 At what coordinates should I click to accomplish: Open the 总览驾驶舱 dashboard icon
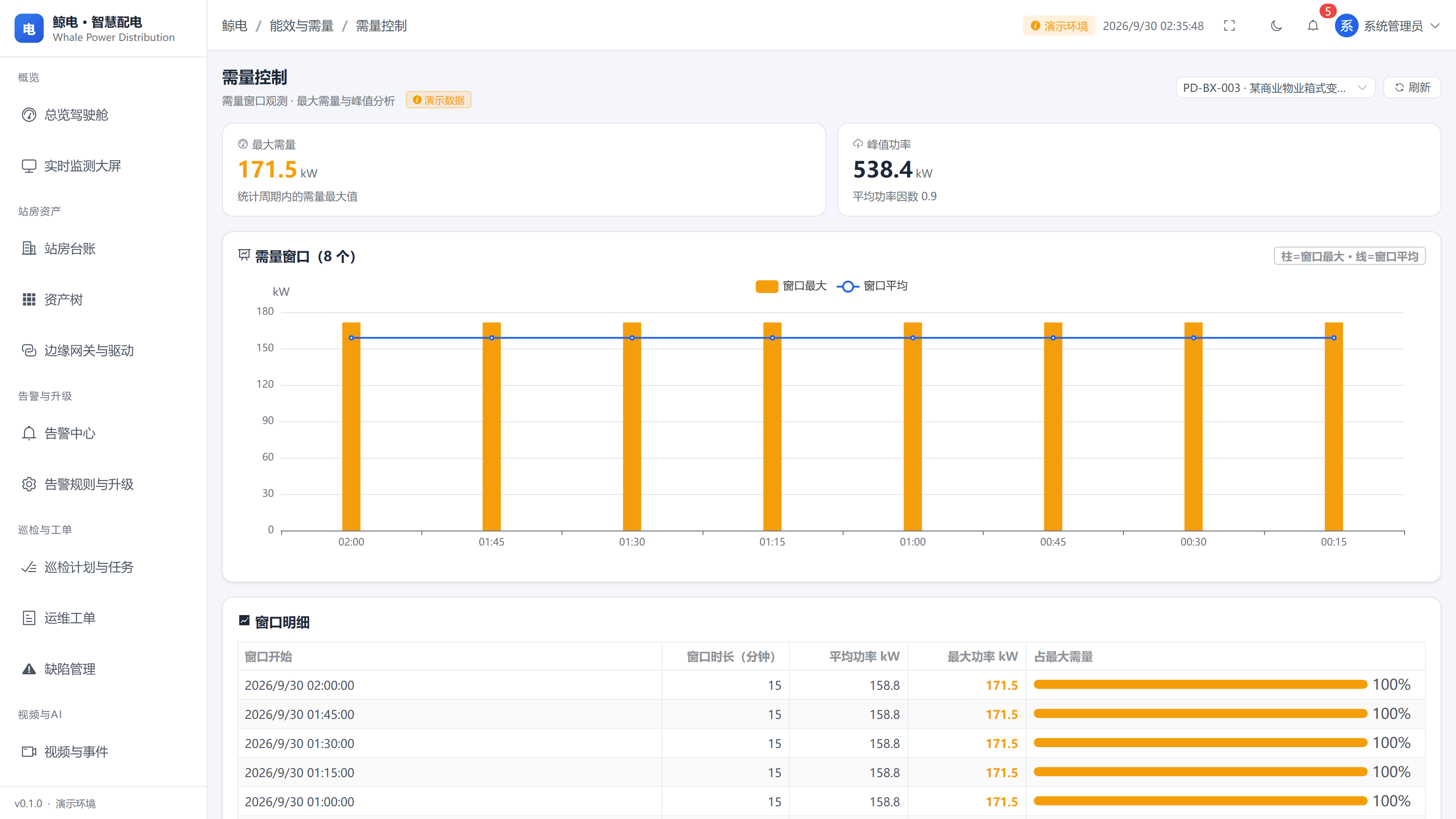tap(29, 115)
